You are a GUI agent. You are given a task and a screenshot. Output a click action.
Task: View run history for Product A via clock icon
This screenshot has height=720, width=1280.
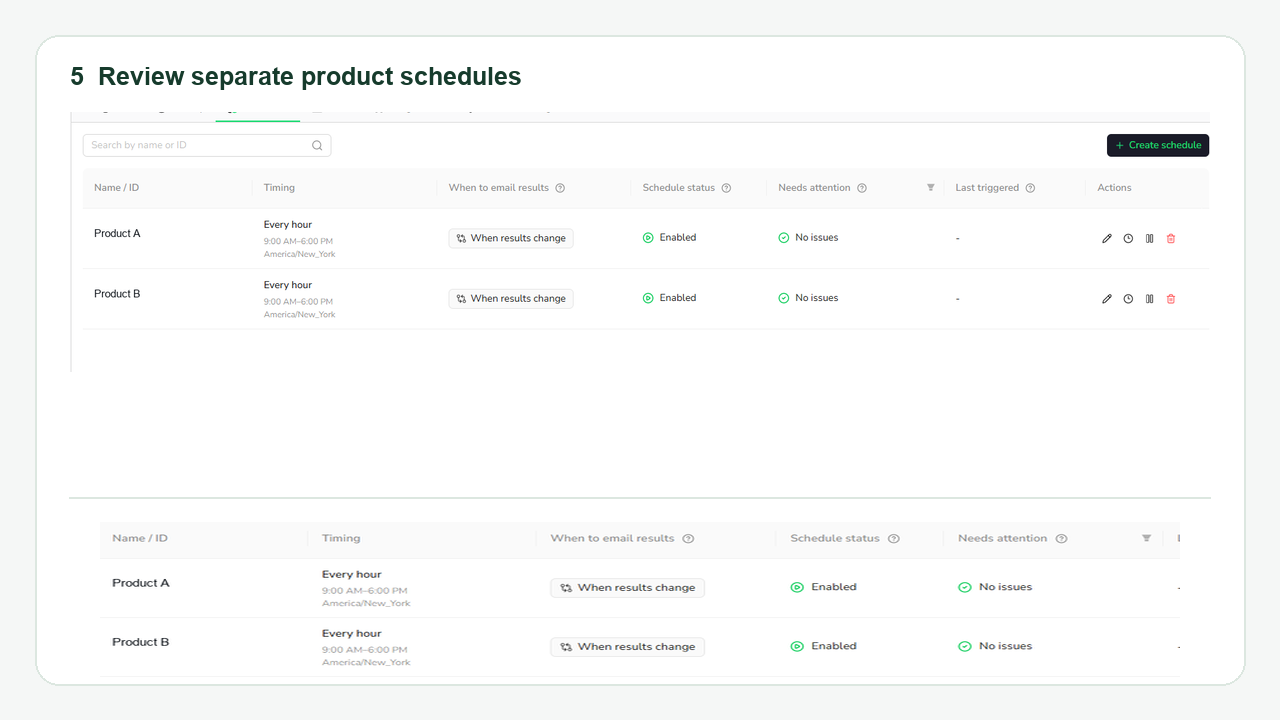coord(1128,238)
